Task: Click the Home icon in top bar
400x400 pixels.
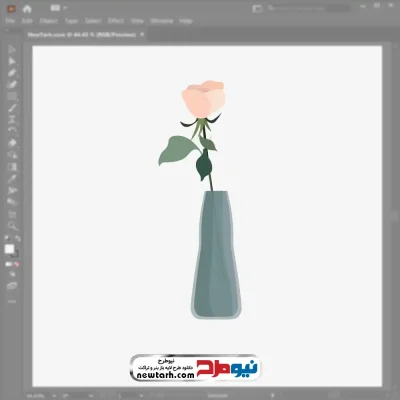Action: point(27,9)
